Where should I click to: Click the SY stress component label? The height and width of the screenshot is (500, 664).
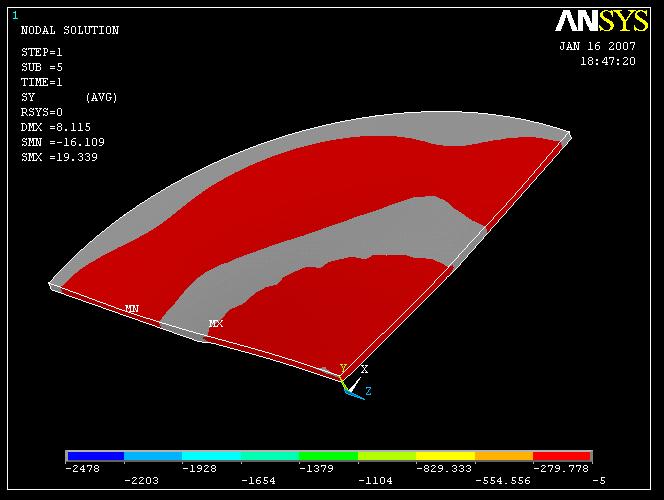28,97
